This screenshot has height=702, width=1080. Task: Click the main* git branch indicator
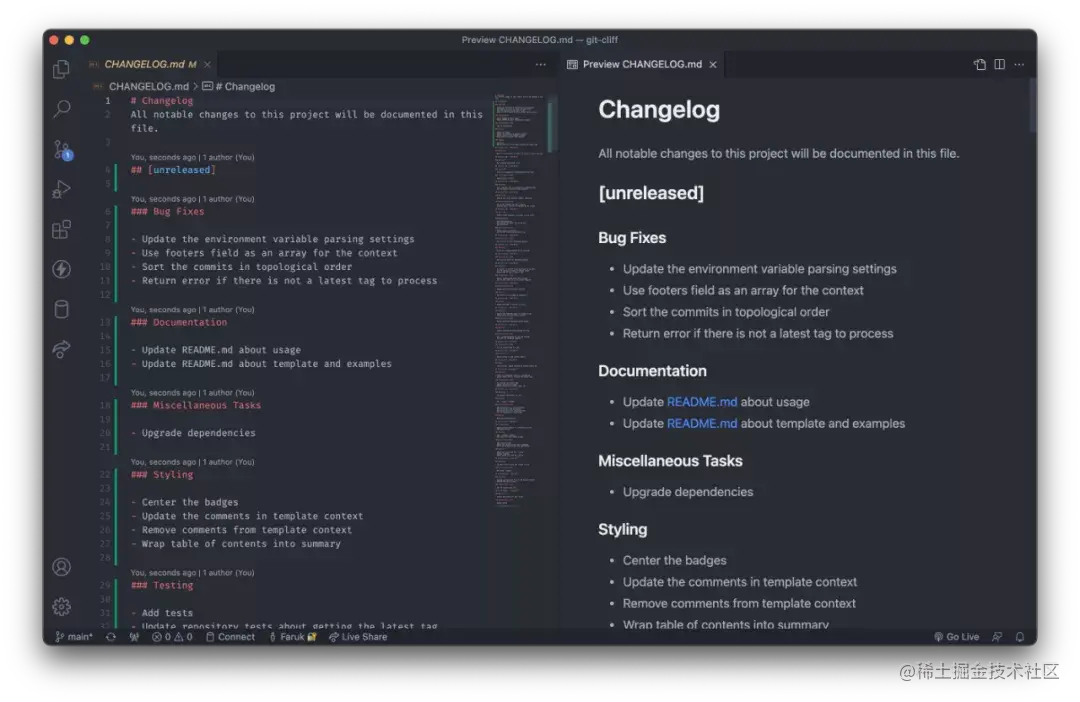pos(74,637)
